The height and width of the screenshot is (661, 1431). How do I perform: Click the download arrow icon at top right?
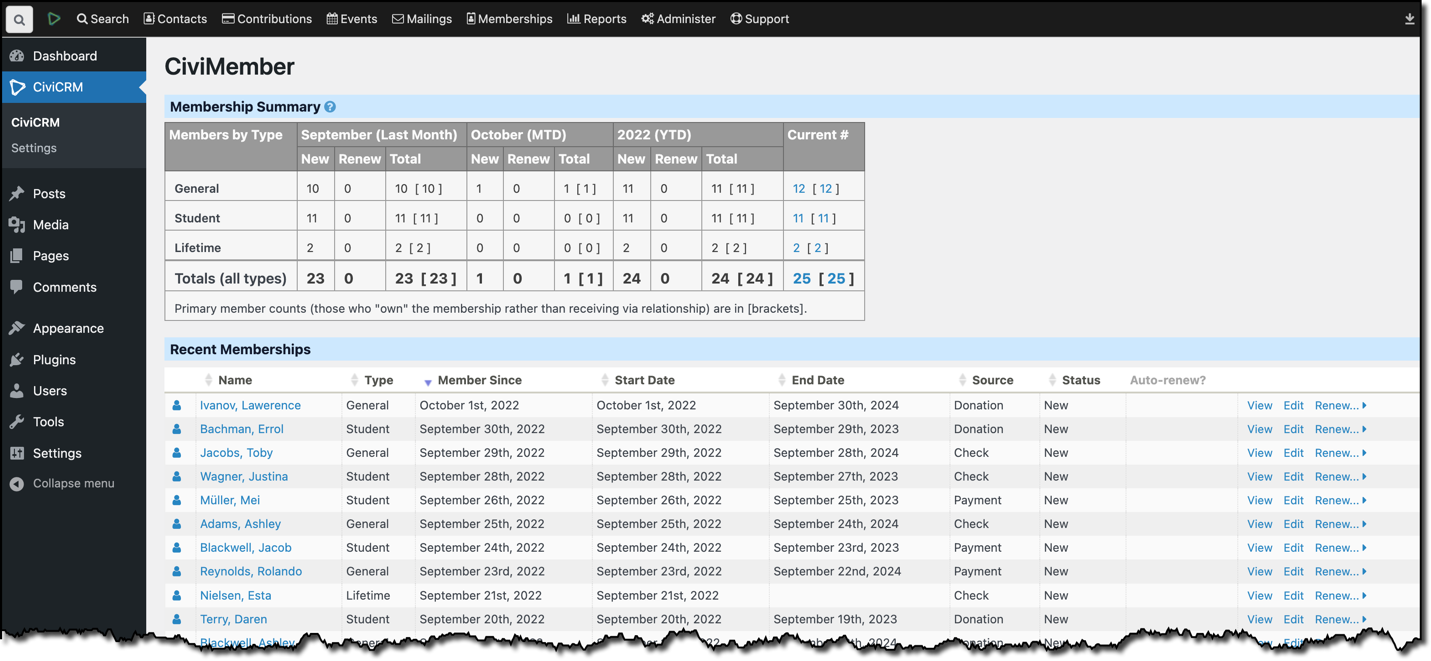pyautogui.click(x=1410, y=19)
